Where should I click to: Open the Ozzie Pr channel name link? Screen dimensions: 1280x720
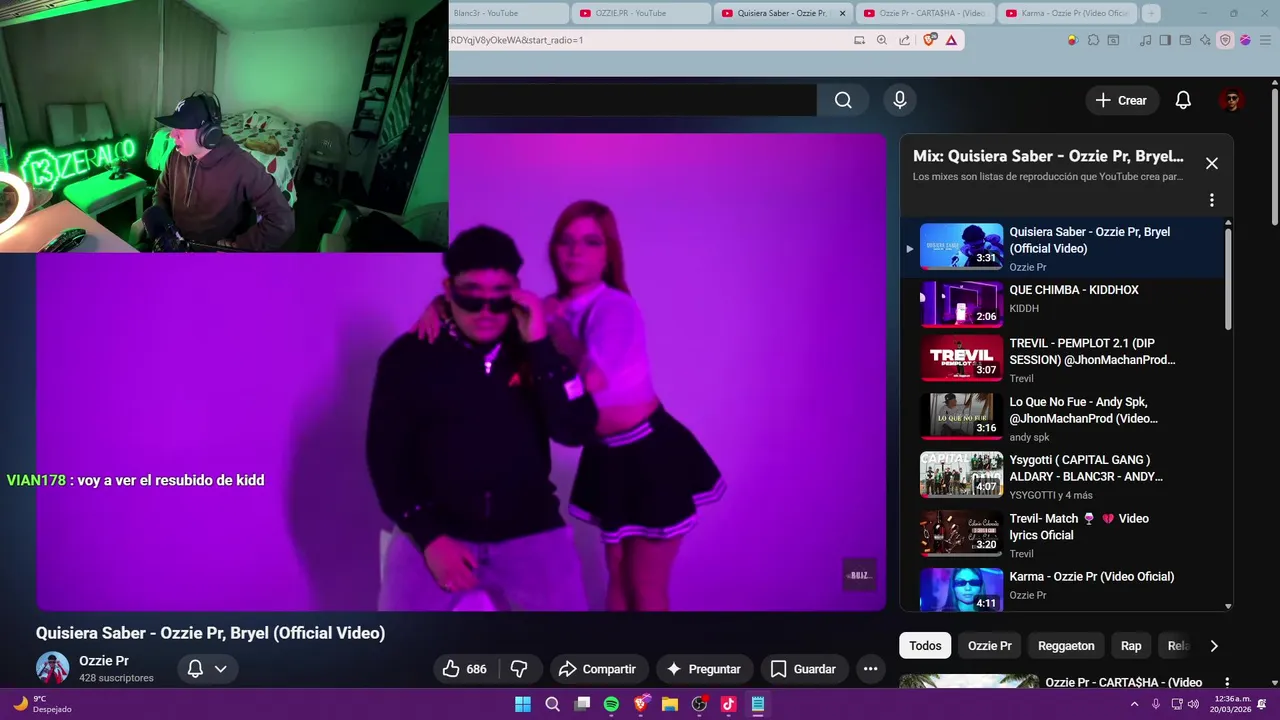(104, 661)
